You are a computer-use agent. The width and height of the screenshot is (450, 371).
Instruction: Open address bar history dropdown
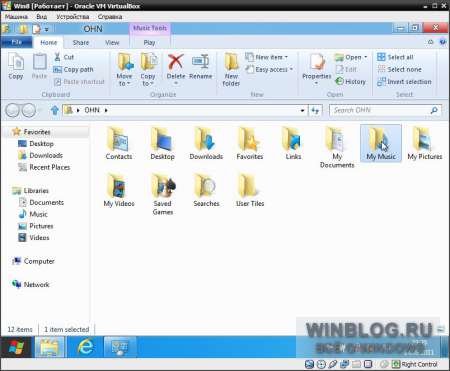tap(302, 110)
